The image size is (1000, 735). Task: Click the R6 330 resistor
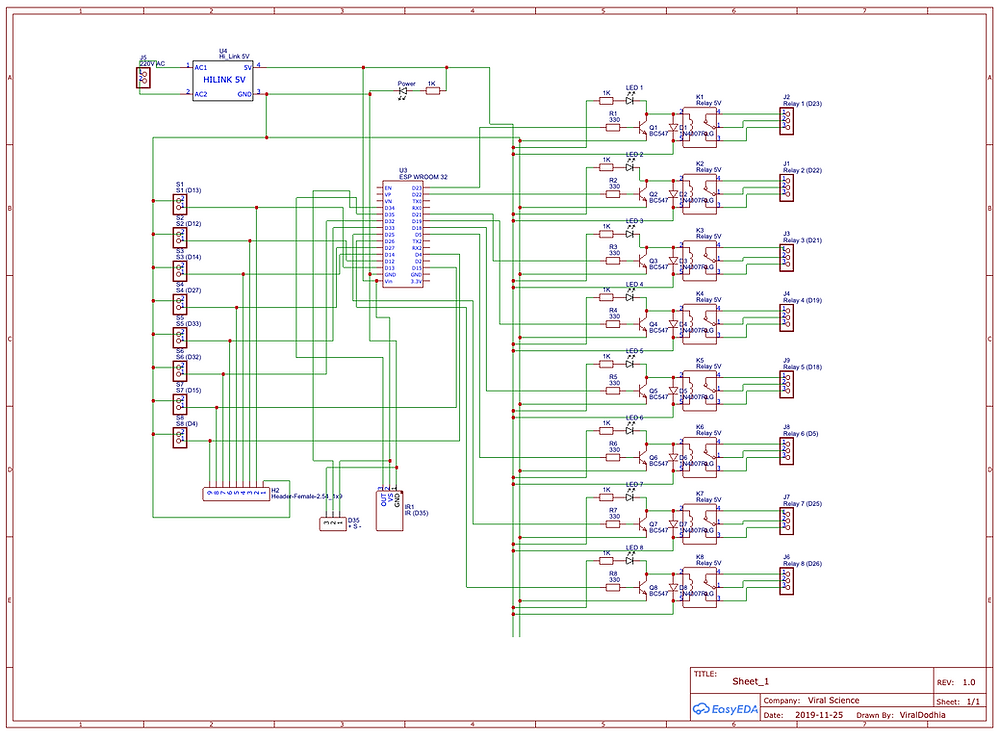click(x=613, y=457)
